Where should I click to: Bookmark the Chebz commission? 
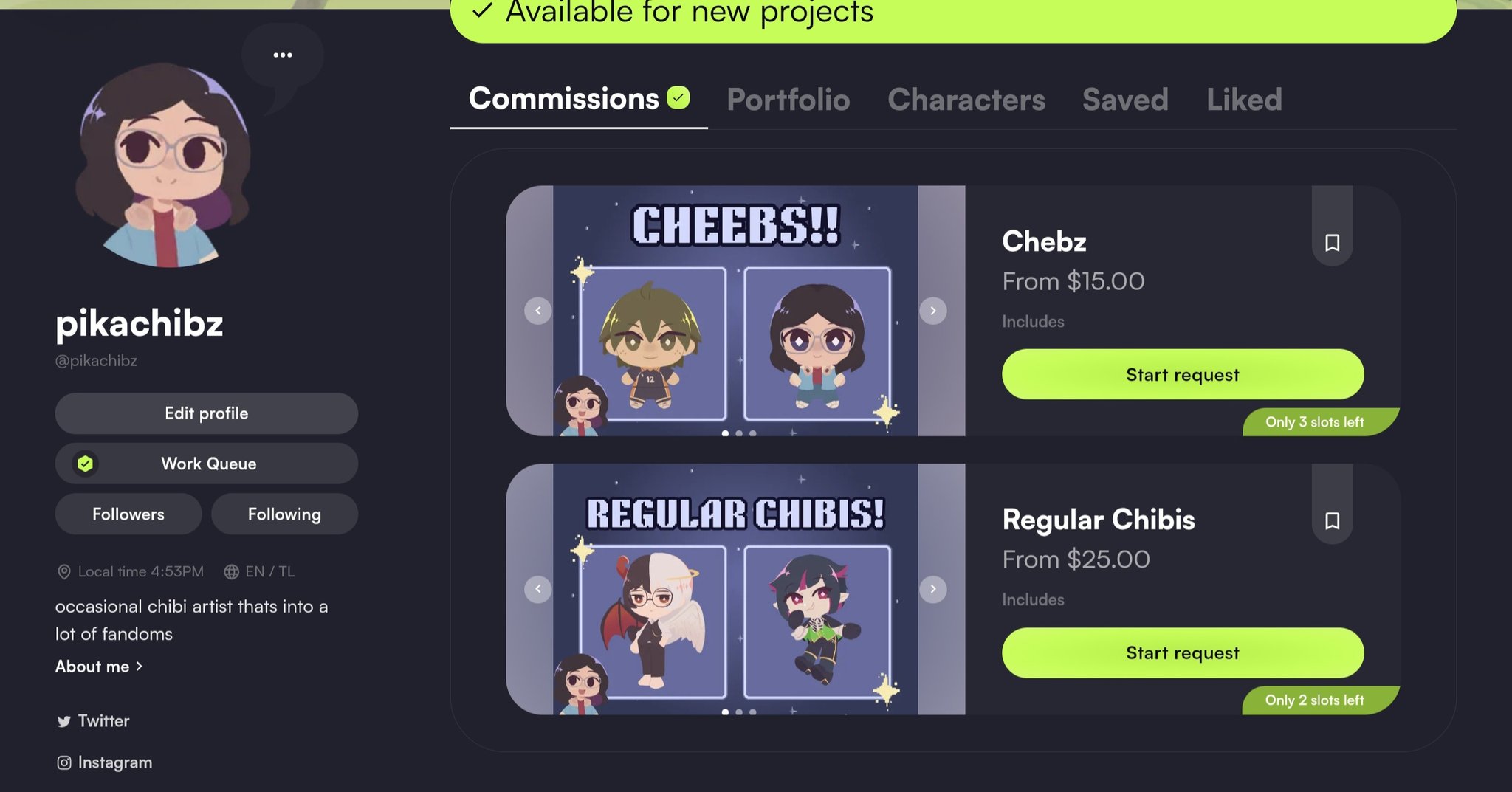(1332, 243)
